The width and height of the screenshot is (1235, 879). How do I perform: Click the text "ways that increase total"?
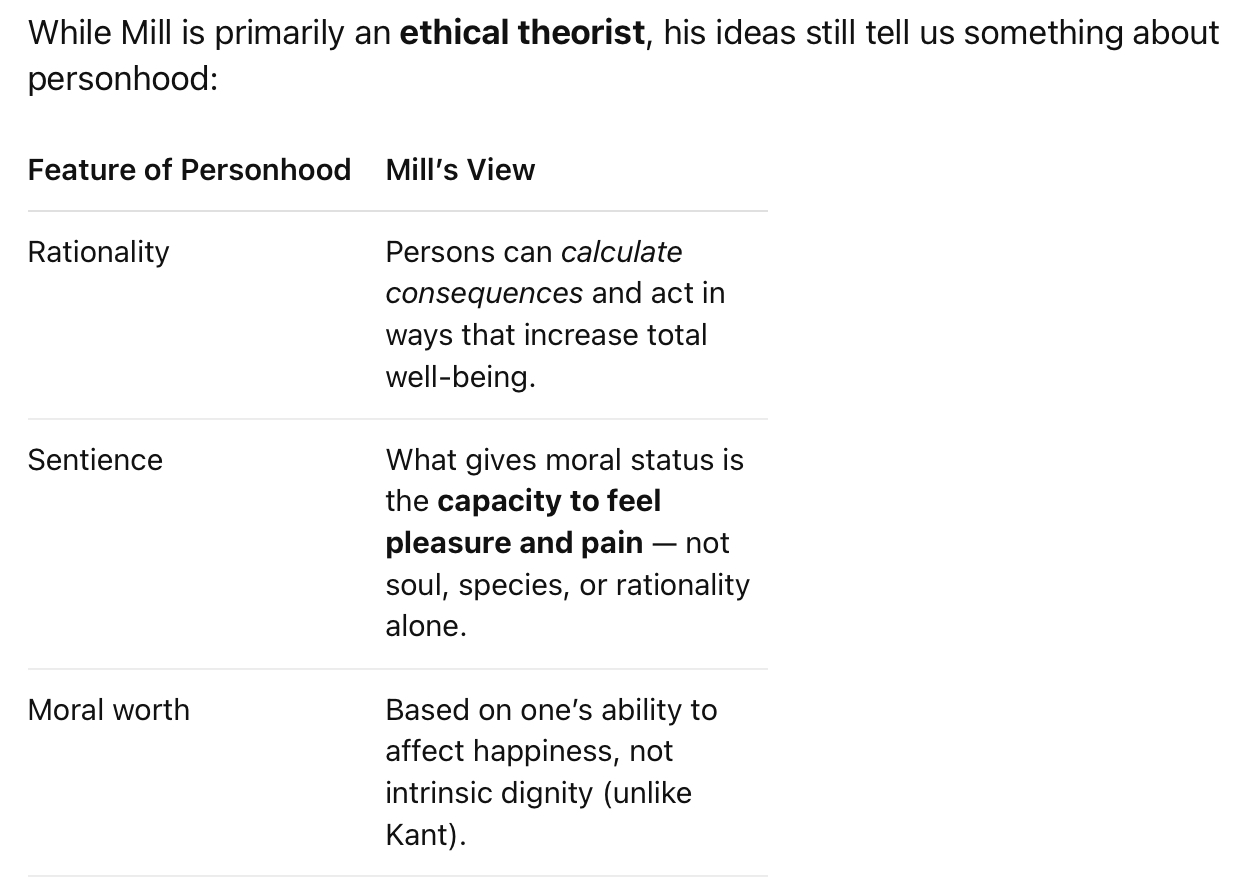pos(546,335)
